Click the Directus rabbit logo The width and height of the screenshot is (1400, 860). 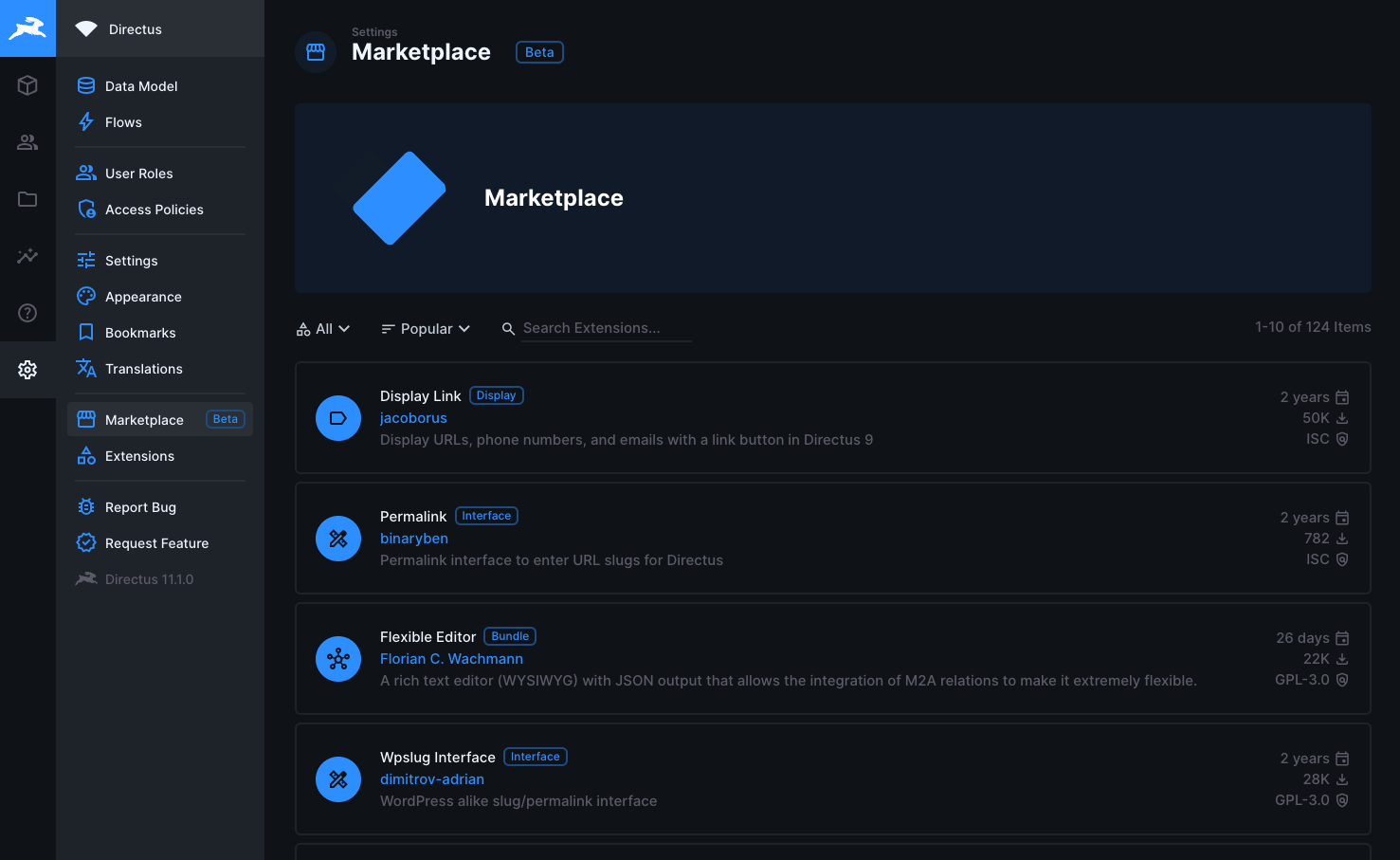[27, 28]
